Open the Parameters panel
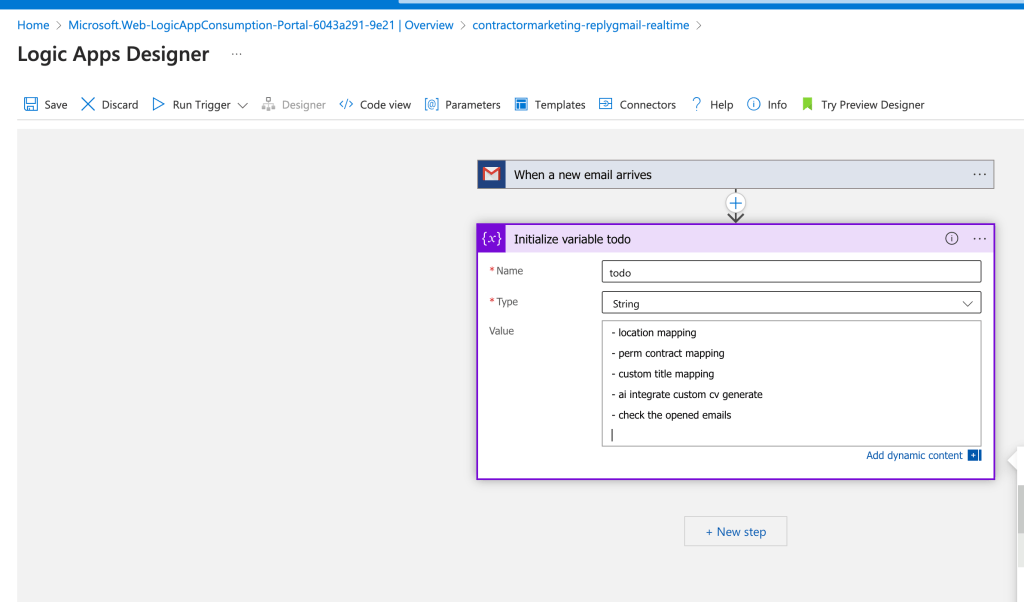 [x=473, y=104]
